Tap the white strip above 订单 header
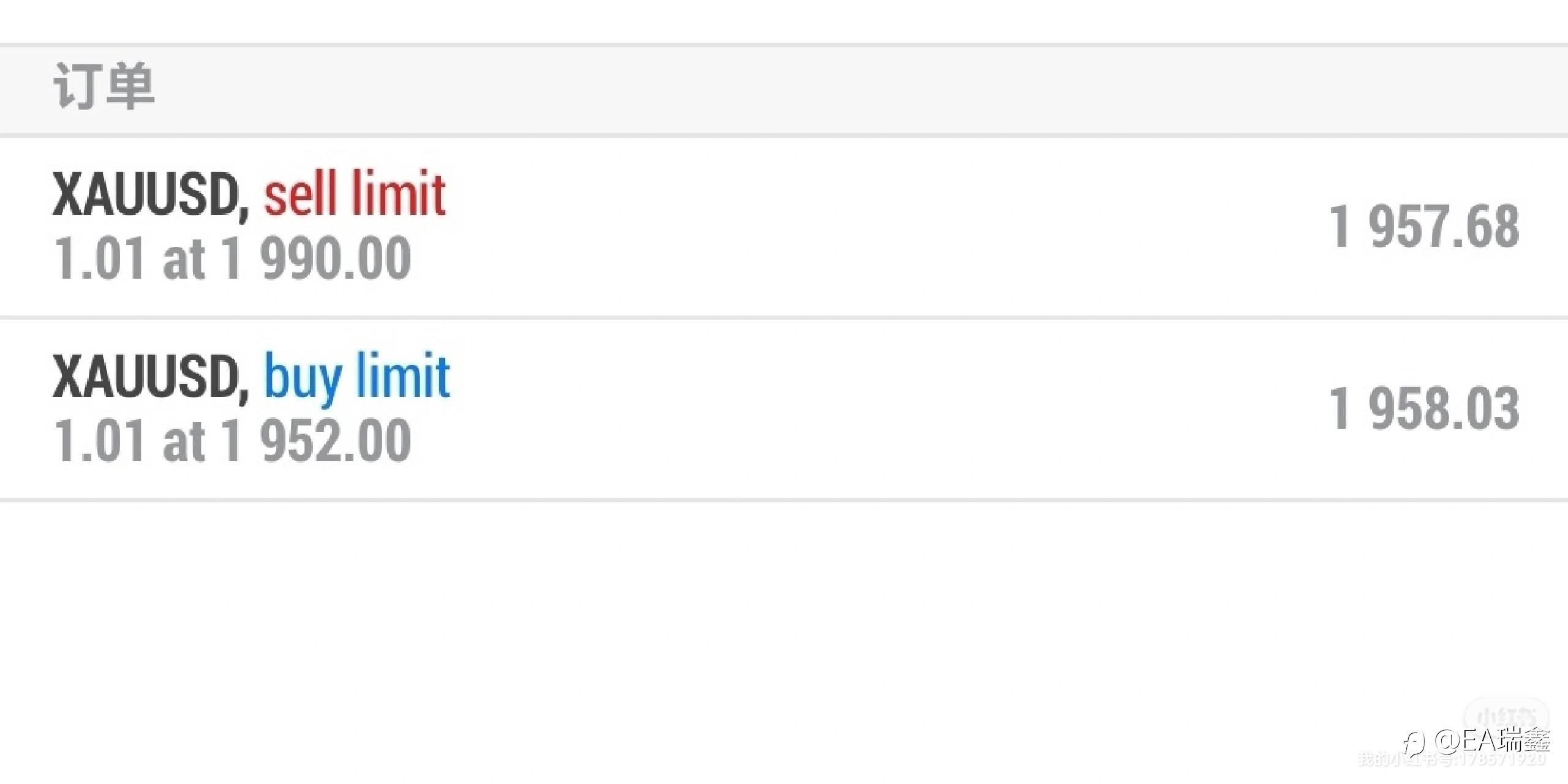Viewport: 1568px width, 784px height. (x=784, y=21)
